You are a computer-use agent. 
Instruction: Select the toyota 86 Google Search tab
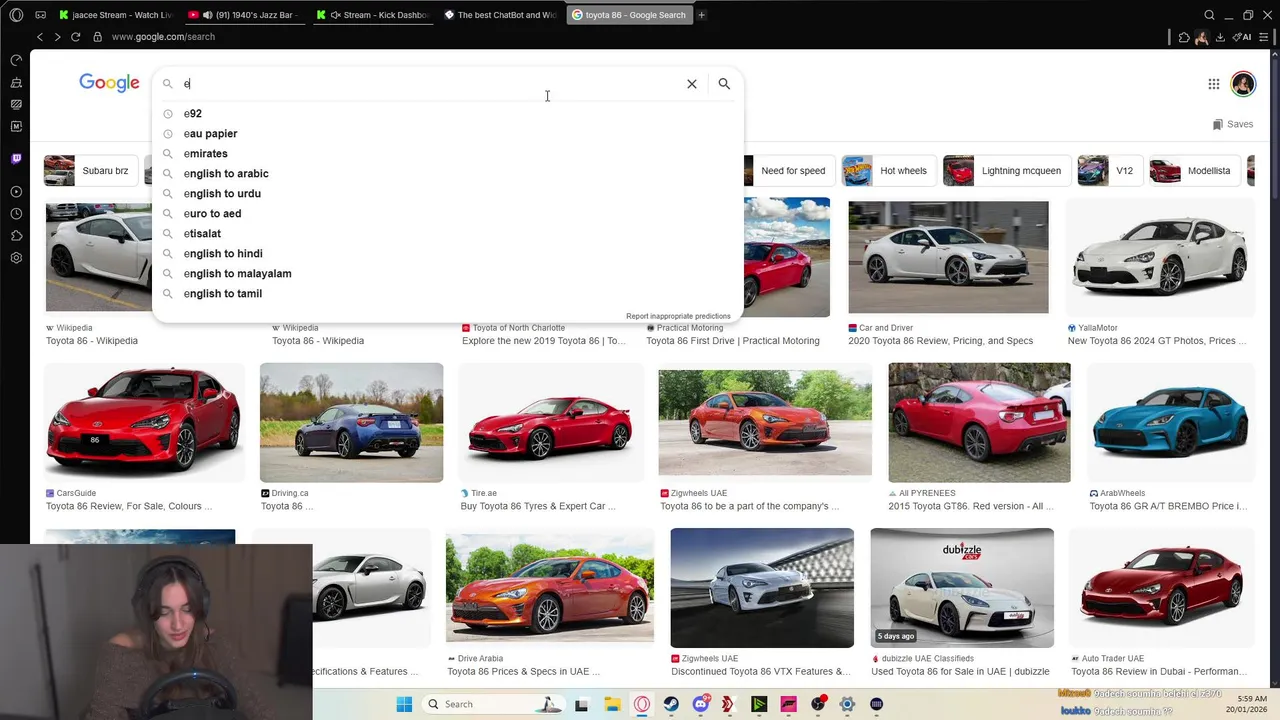click(628, 15)
